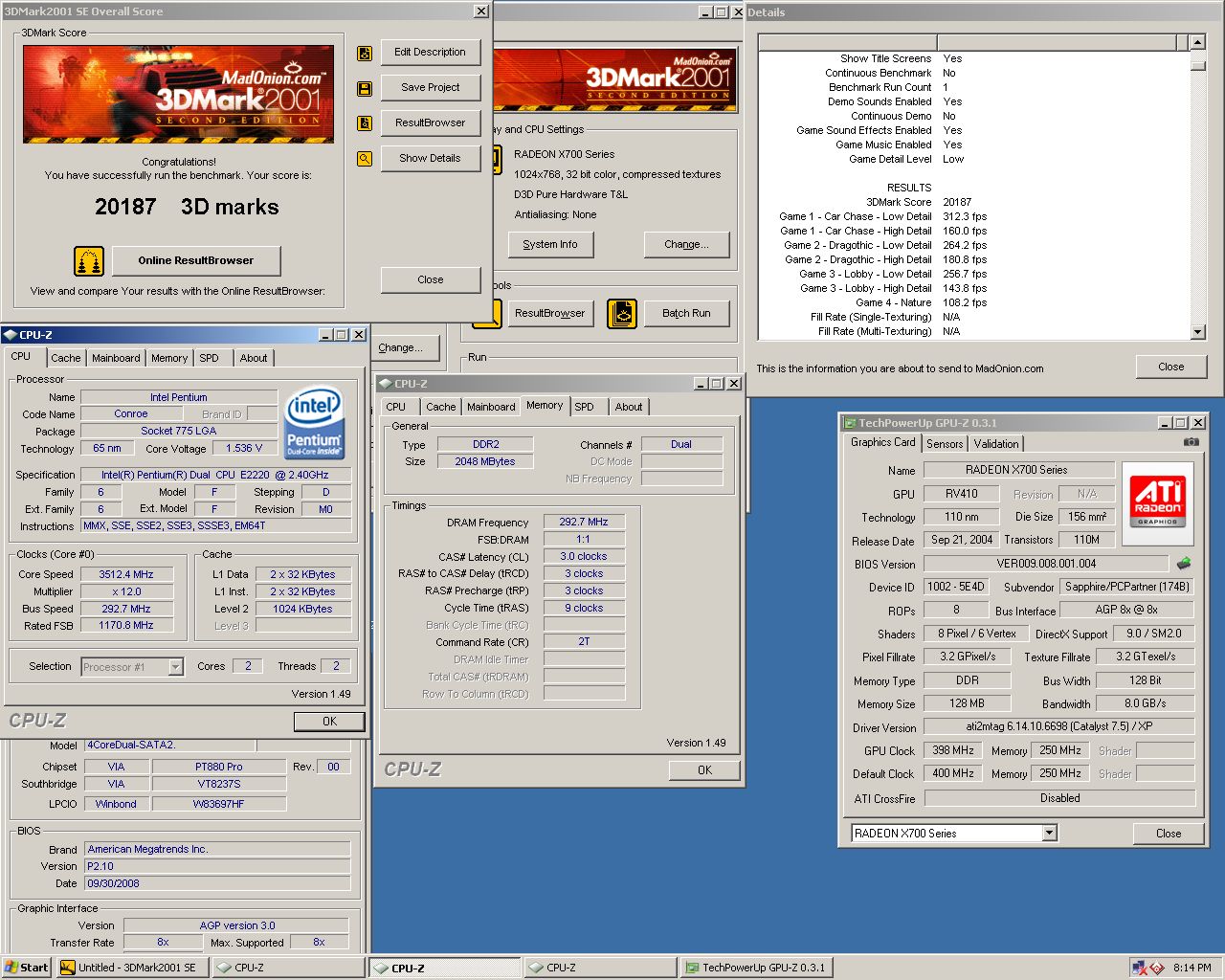
Task: Click Close in the 3DMark score dialog
Action: pos(431,280)
